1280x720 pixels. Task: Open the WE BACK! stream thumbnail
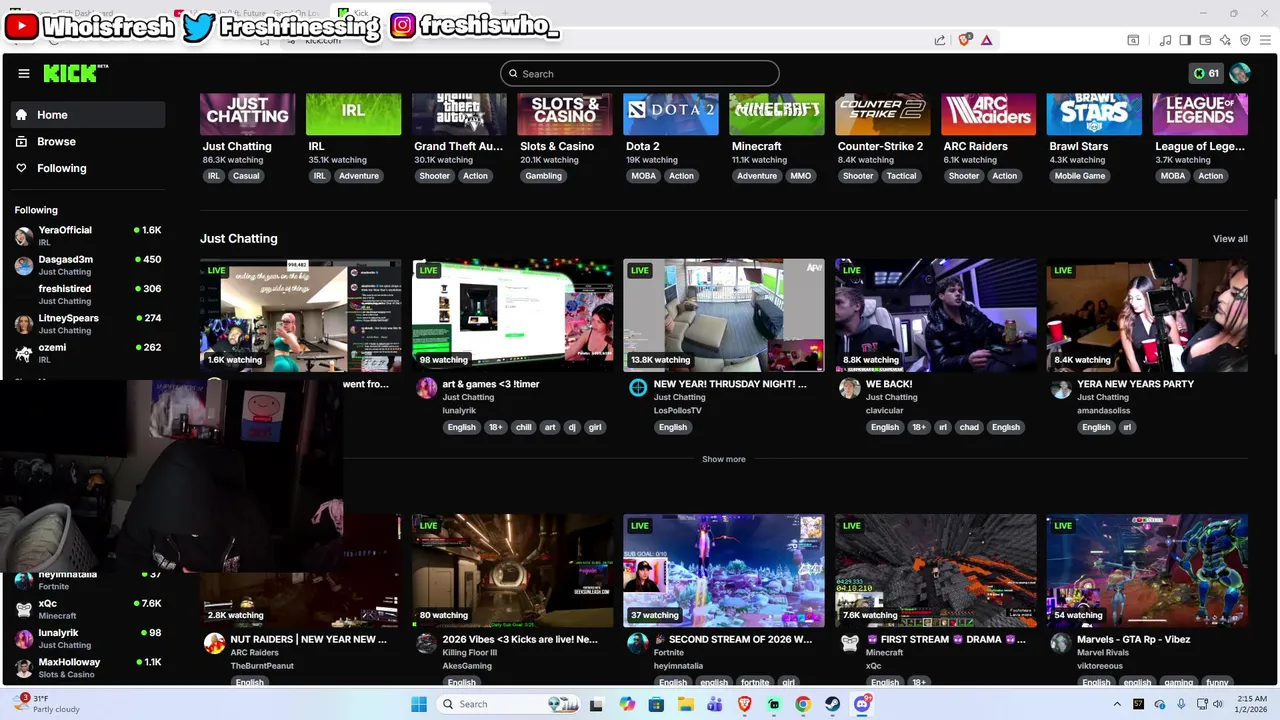[x=935, y=315]
